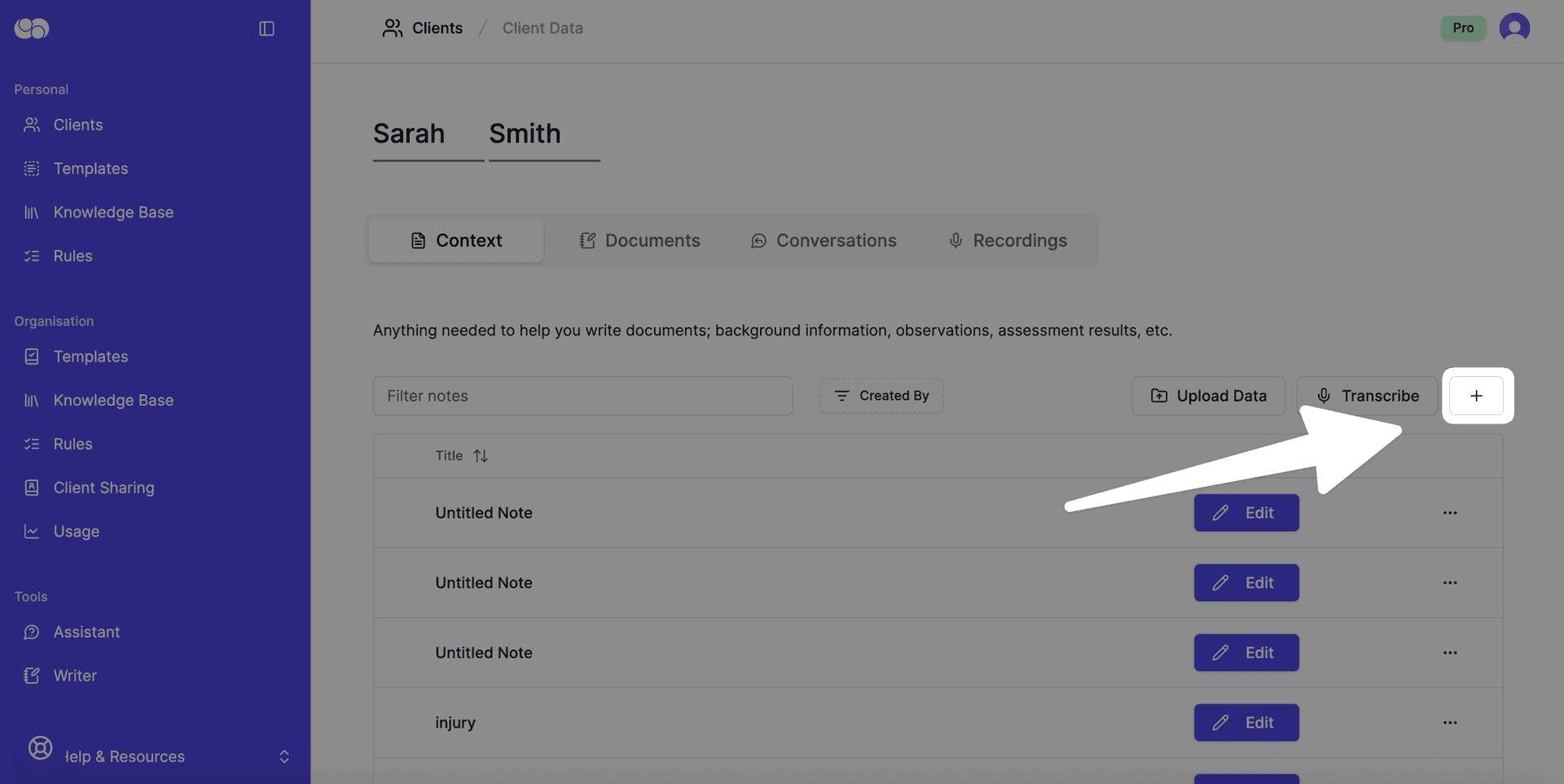Open the personal Knowledge Base
Screen dimensions: 1564x784
click(112, 212)
